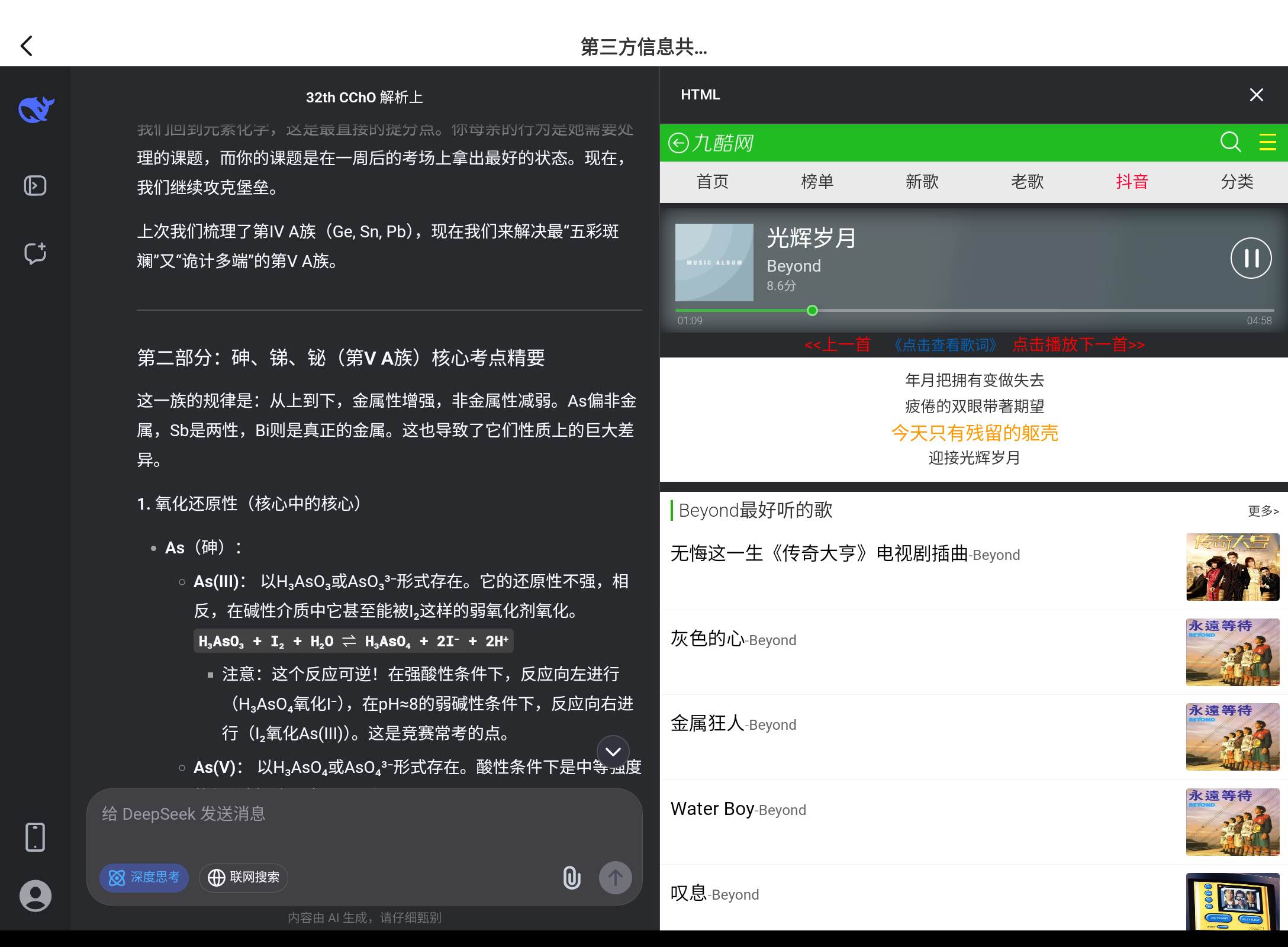Click 点击播放下一首>> link
Screen dimensions: 1288x947
click(1078, 344)
